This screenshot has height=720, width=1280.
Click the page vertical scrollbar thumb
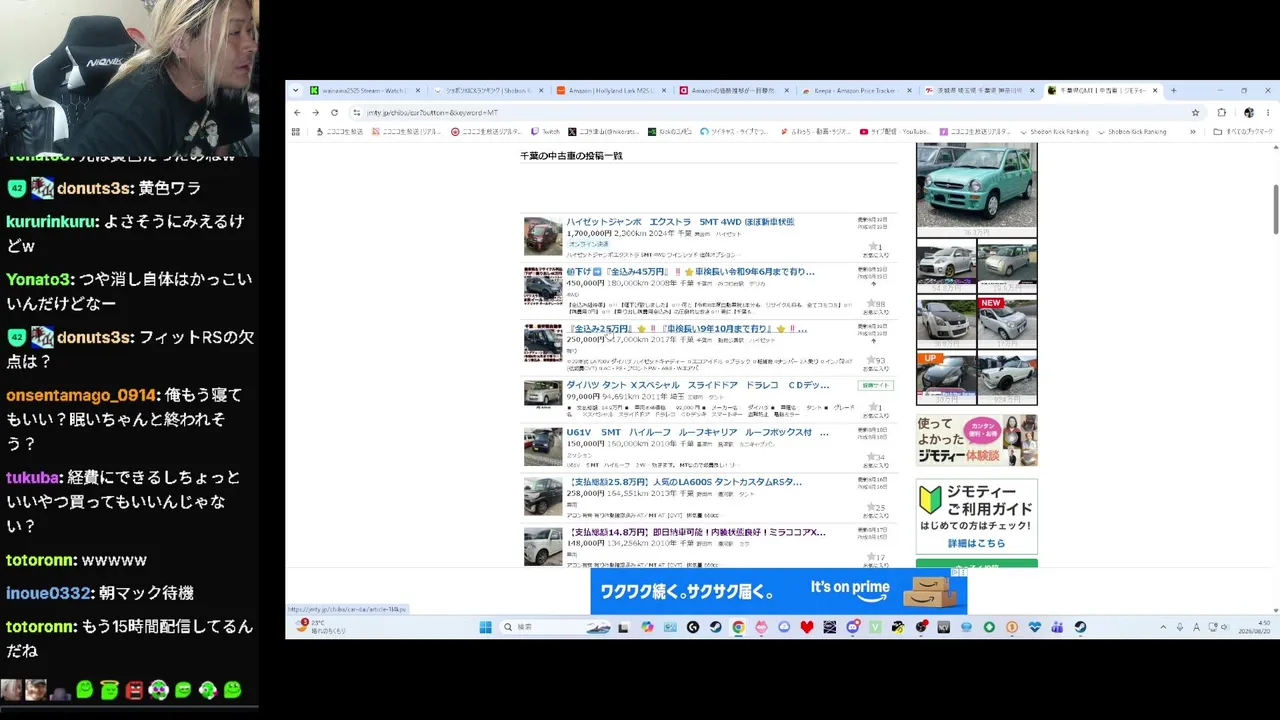1275,209
